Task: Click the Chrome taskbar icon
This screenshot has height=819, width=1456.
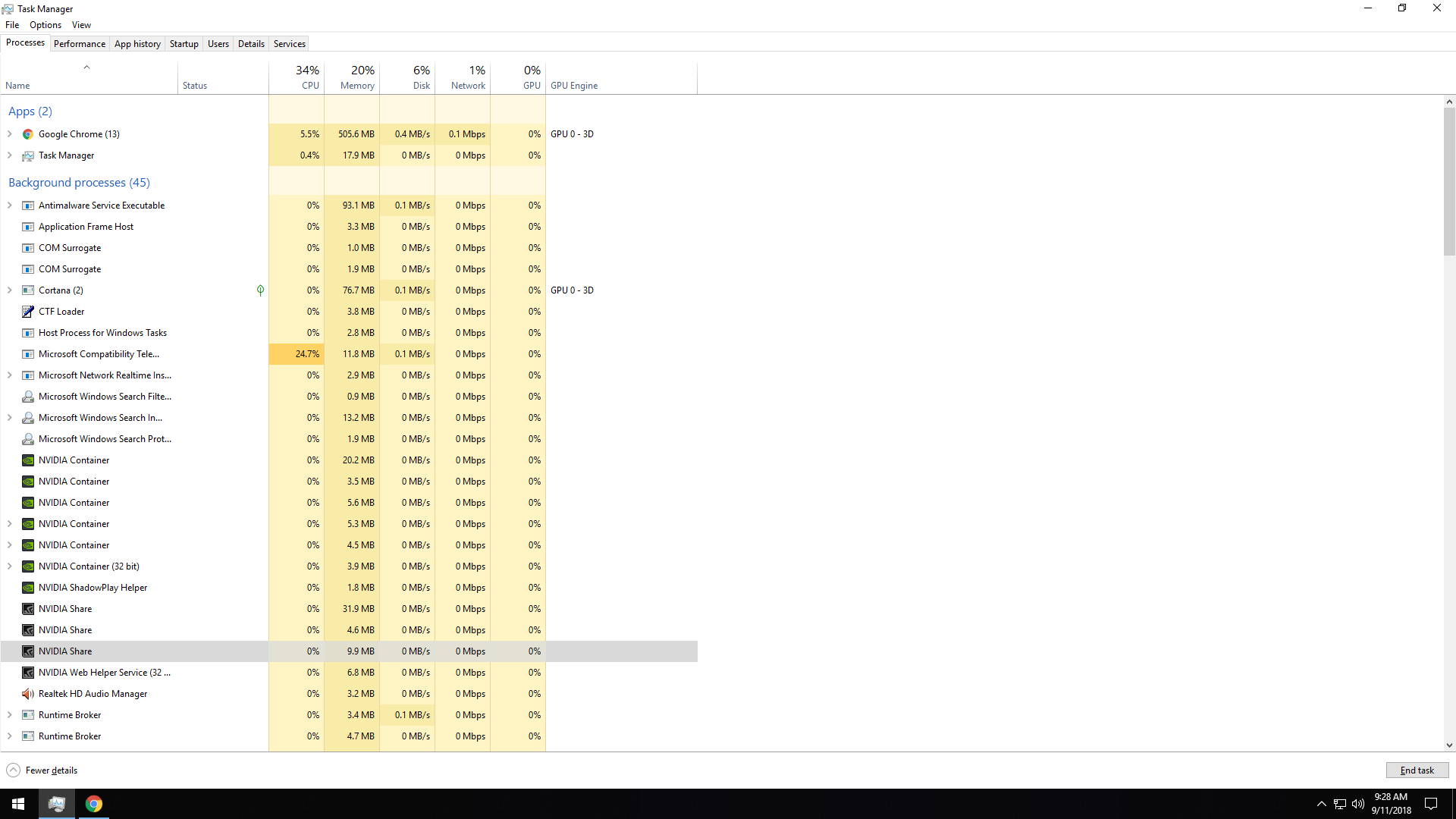Action: (x=94, y=804)
